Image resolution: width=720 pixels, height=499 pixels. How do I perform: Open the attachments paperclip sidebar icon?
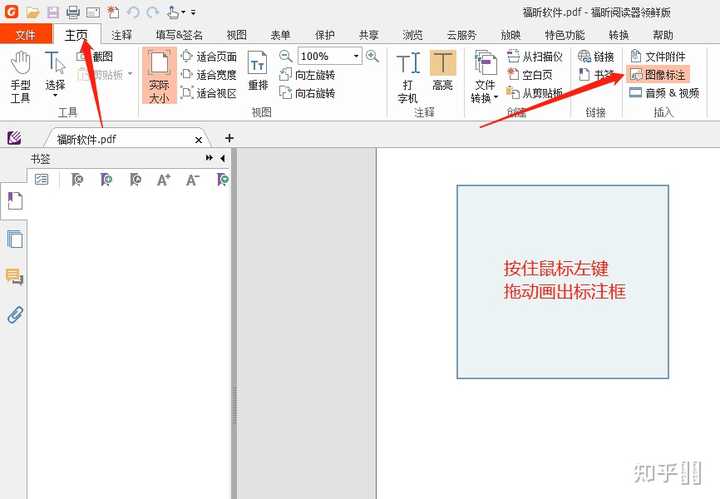click(x=15, y=315)
